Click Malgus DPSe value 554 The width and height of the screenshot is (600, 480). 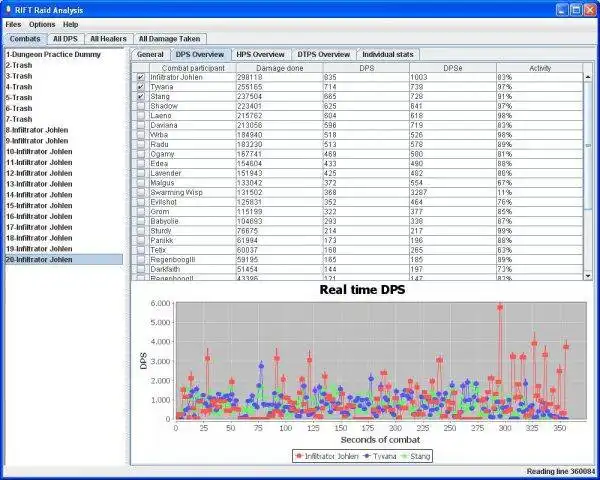point(416,183)
